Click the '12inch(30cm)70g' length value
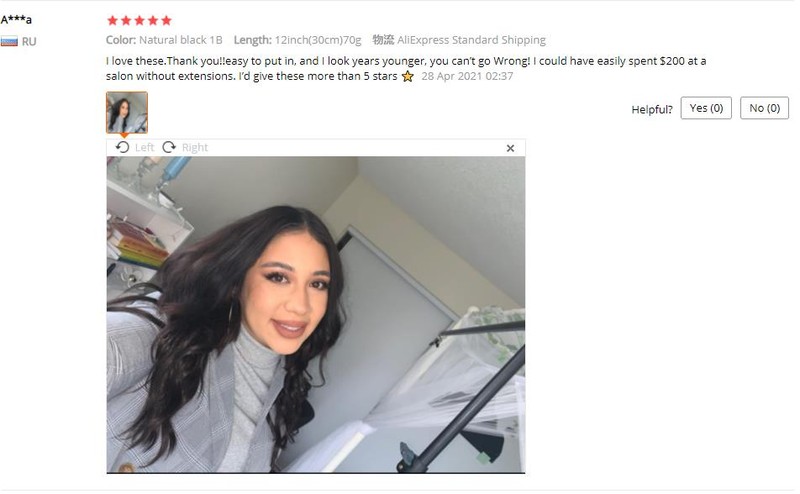The height and width of the screenshot is (494, 800). (x=318, y=40)
